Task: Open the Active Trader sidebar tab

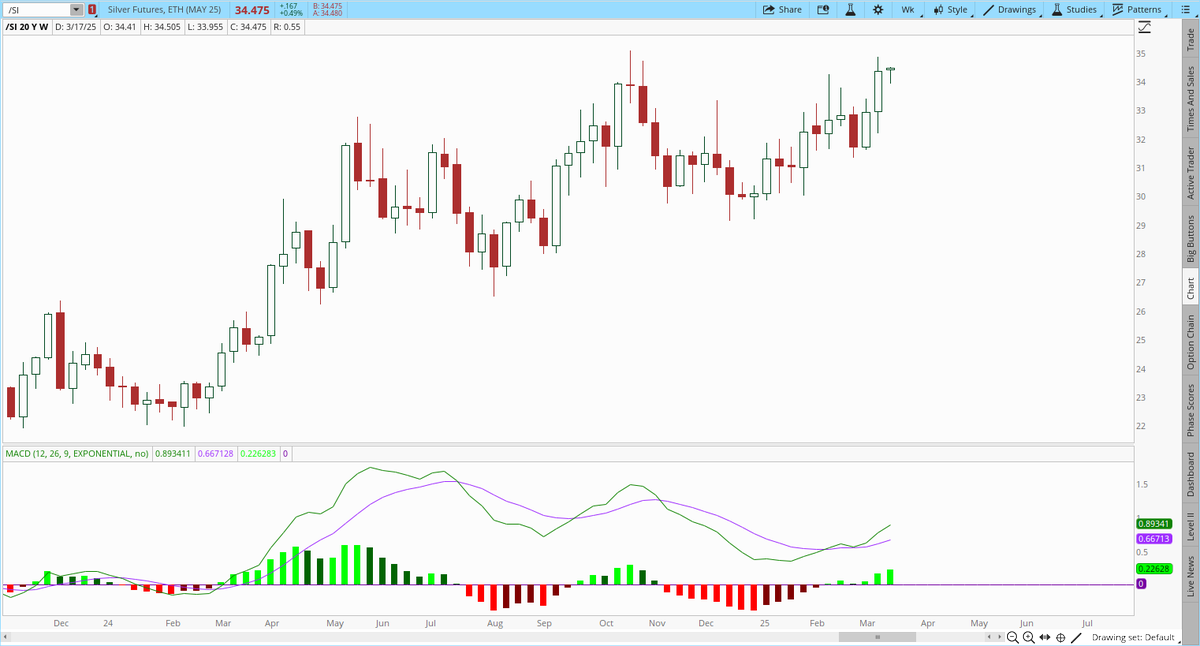Action: 1190,173
